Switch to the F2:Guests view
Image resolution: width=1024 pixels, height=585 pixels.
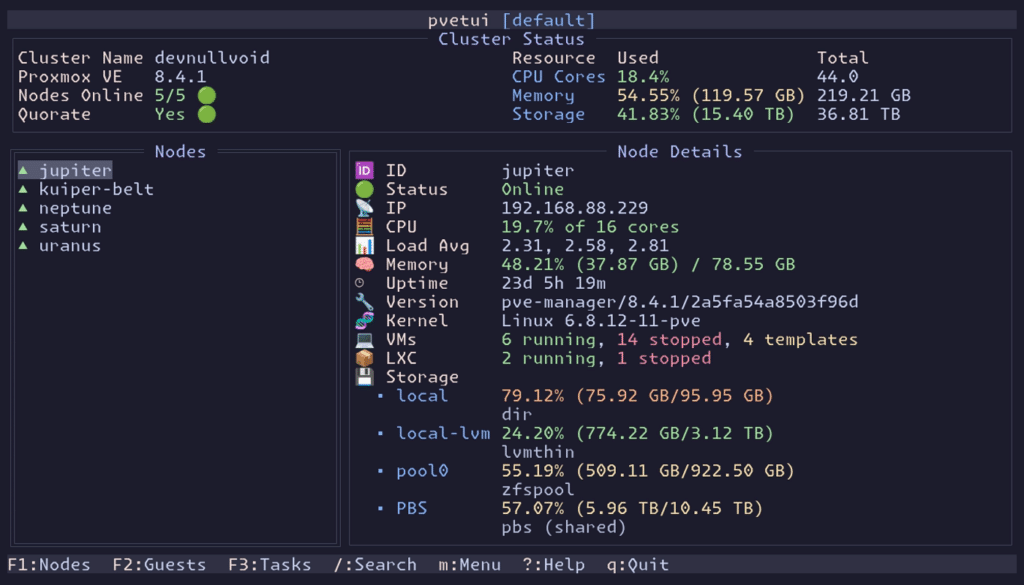coord(159,565)
